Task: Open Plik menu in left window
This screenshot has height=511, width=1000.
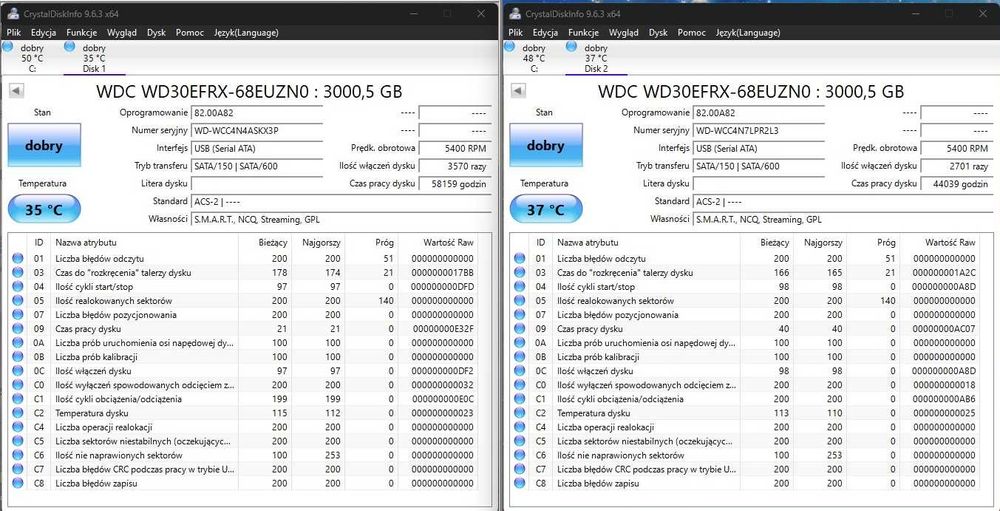Action: point(15,33)
